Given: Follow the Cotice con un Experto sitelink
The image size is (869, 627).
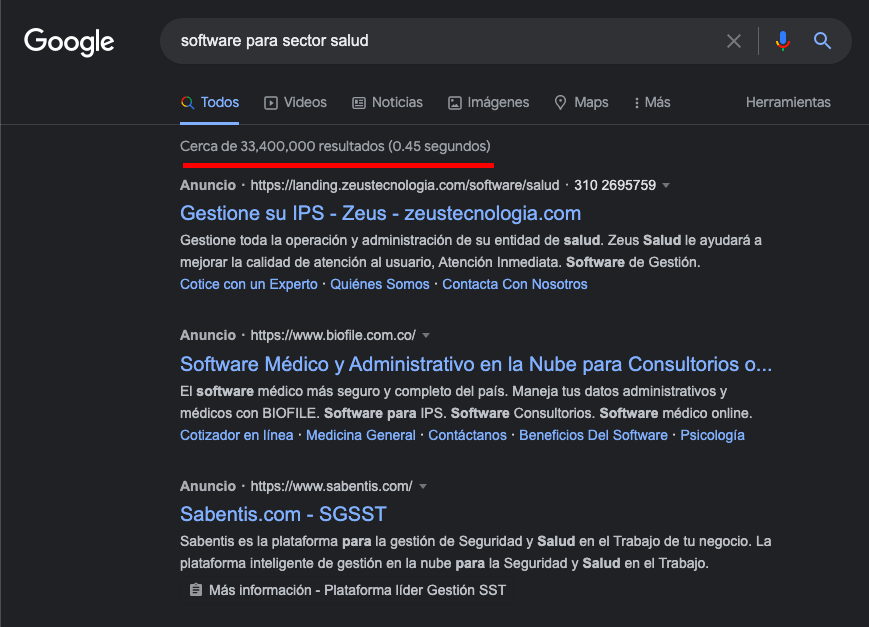Looking at the screenshot, I should pos(249,284).
